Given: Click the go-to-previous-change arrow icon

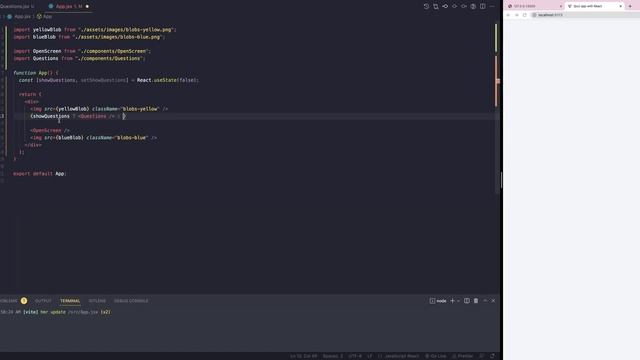Looking at the screenshot, I should (x=445, y=7).
